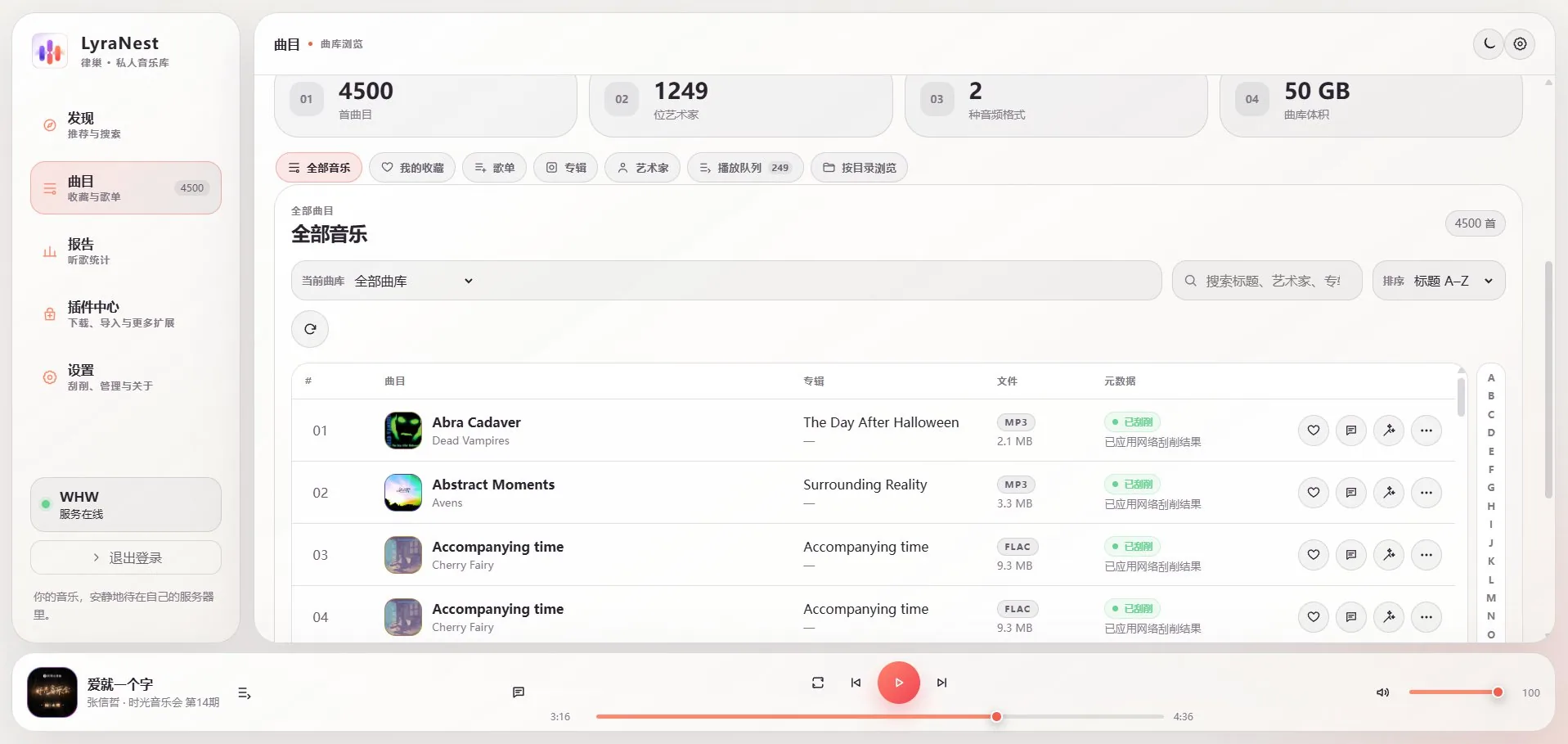Favorite the Abstract Moments track

tap(1314, 493)
